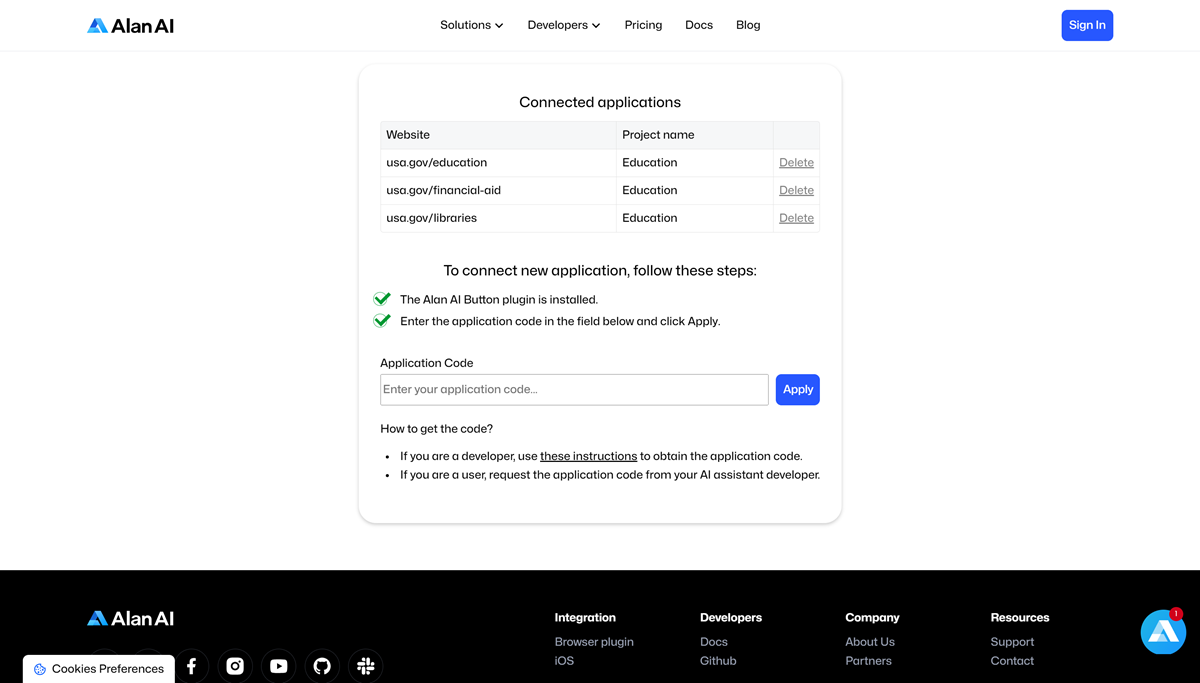Click the Alan AI logo in footer
1200x683 pixels.
(x=131, y=618)
